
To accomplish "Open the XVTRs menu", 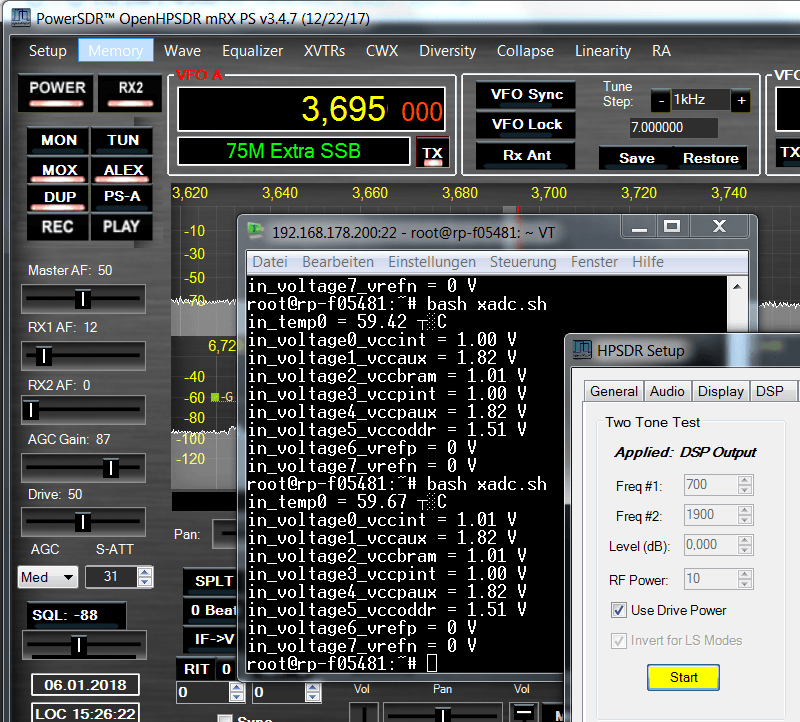I will 324,51.
